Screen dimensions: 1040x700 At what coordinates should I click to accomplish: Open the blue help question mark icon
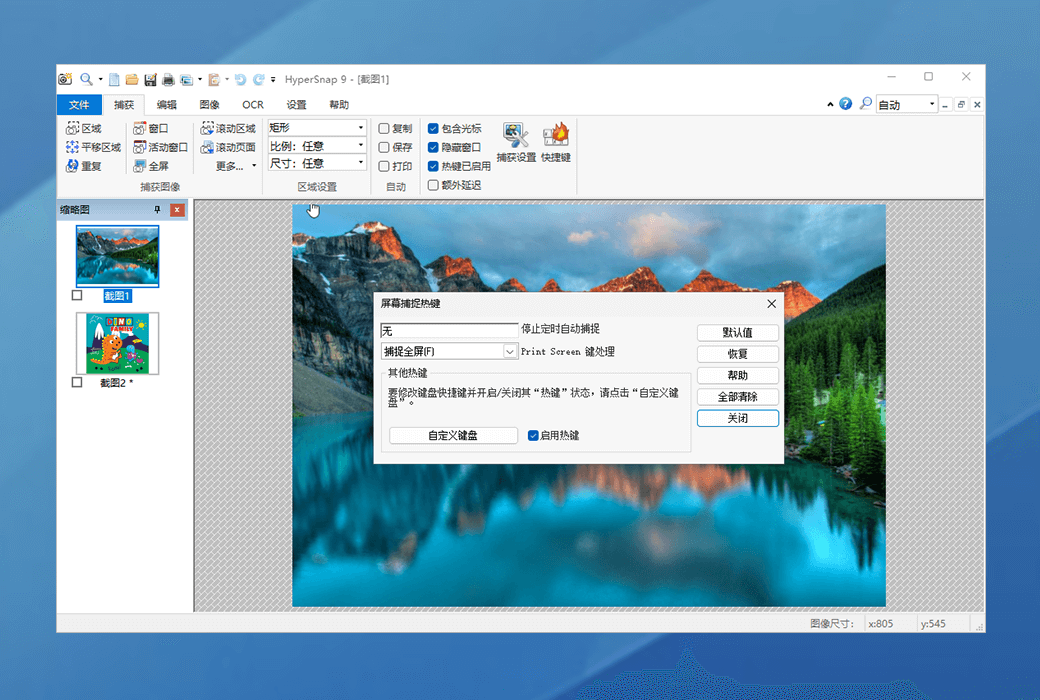click(x=846, y=104)
